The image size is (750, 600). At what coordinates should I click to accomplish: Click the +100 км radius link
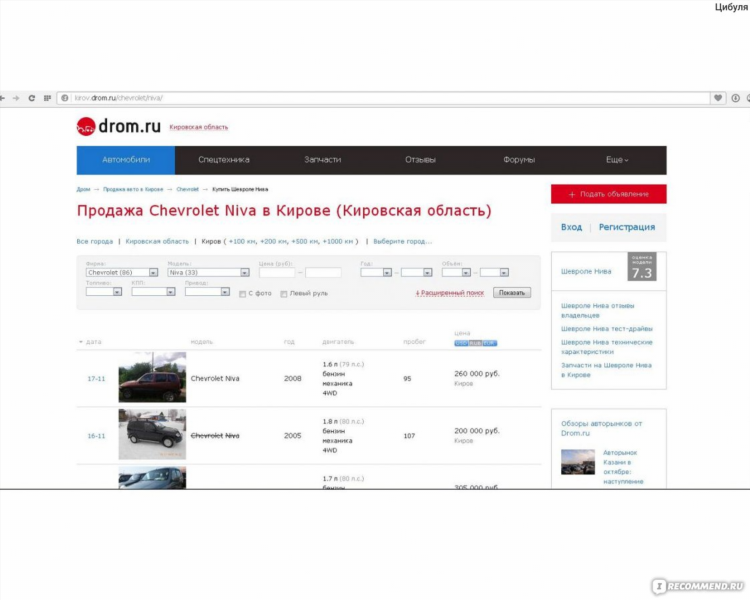(x=242, y=242)
